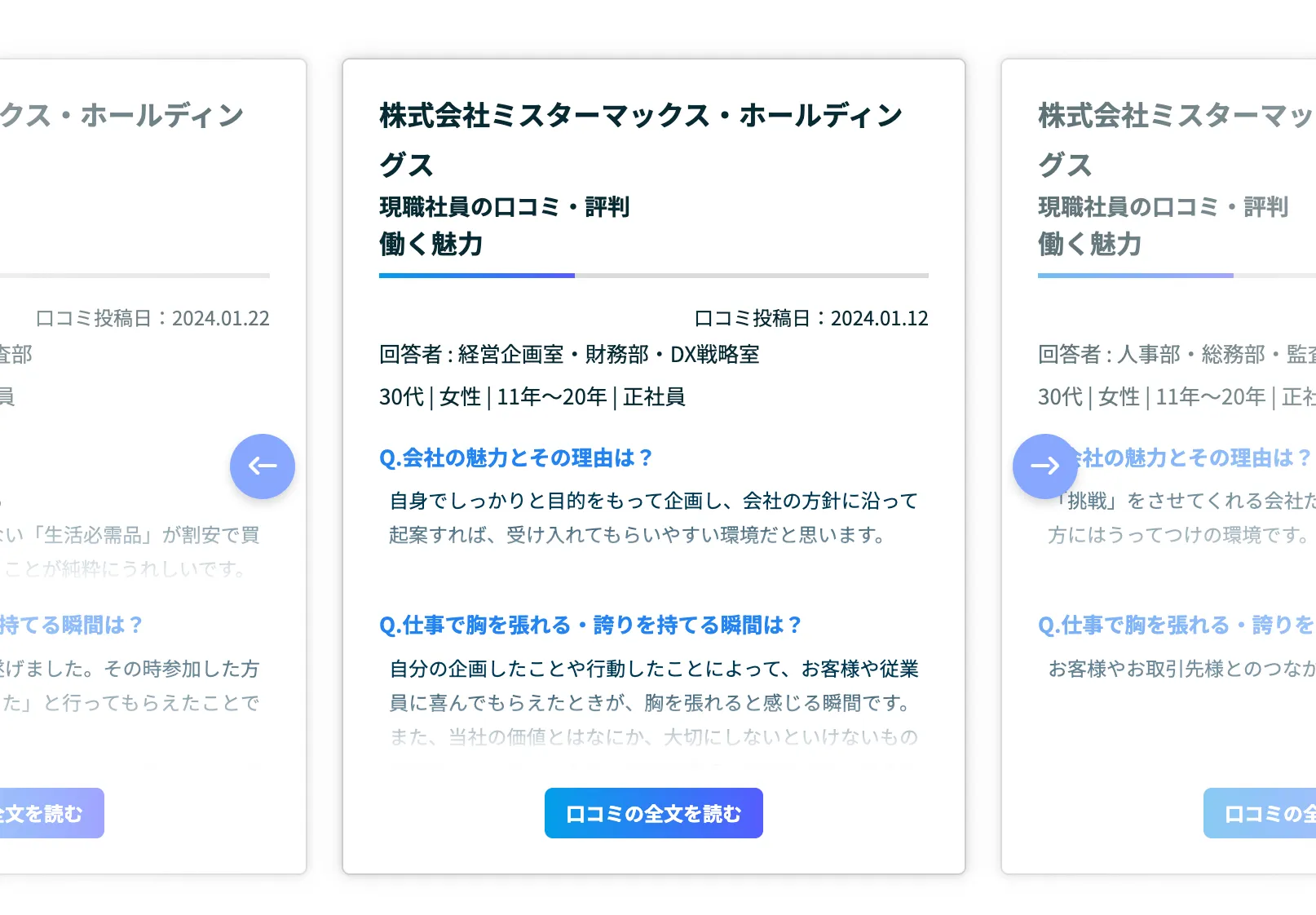The image size is (1316, 915).
Task: Click the review date 口コミ投稿日：2024.01.12
Action: point(812,318)
